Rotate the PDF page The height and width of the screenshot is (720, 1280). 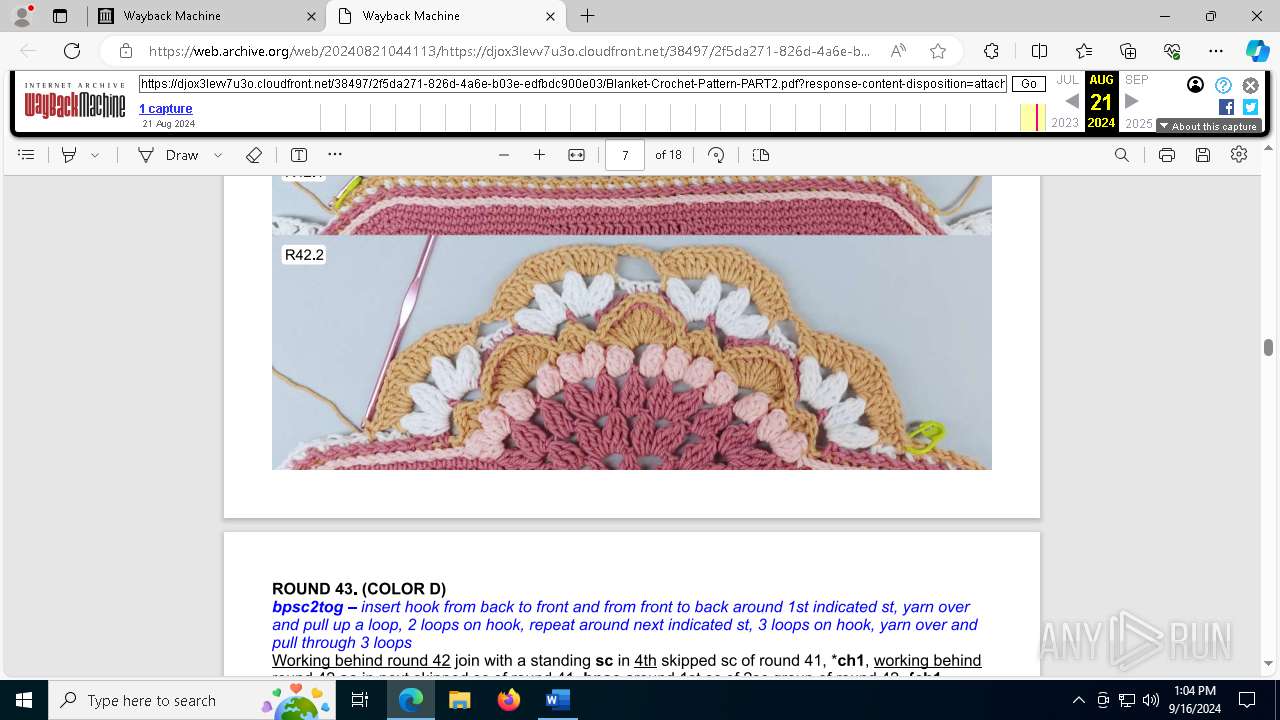click(716, 155)
